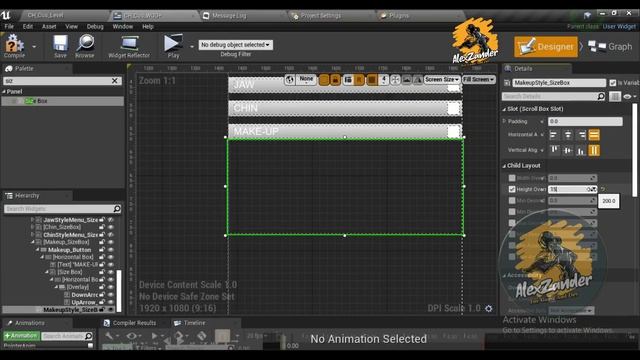Switch to the Project Settings tab
This screenshot has width=640, height=360.
[320, 16]
